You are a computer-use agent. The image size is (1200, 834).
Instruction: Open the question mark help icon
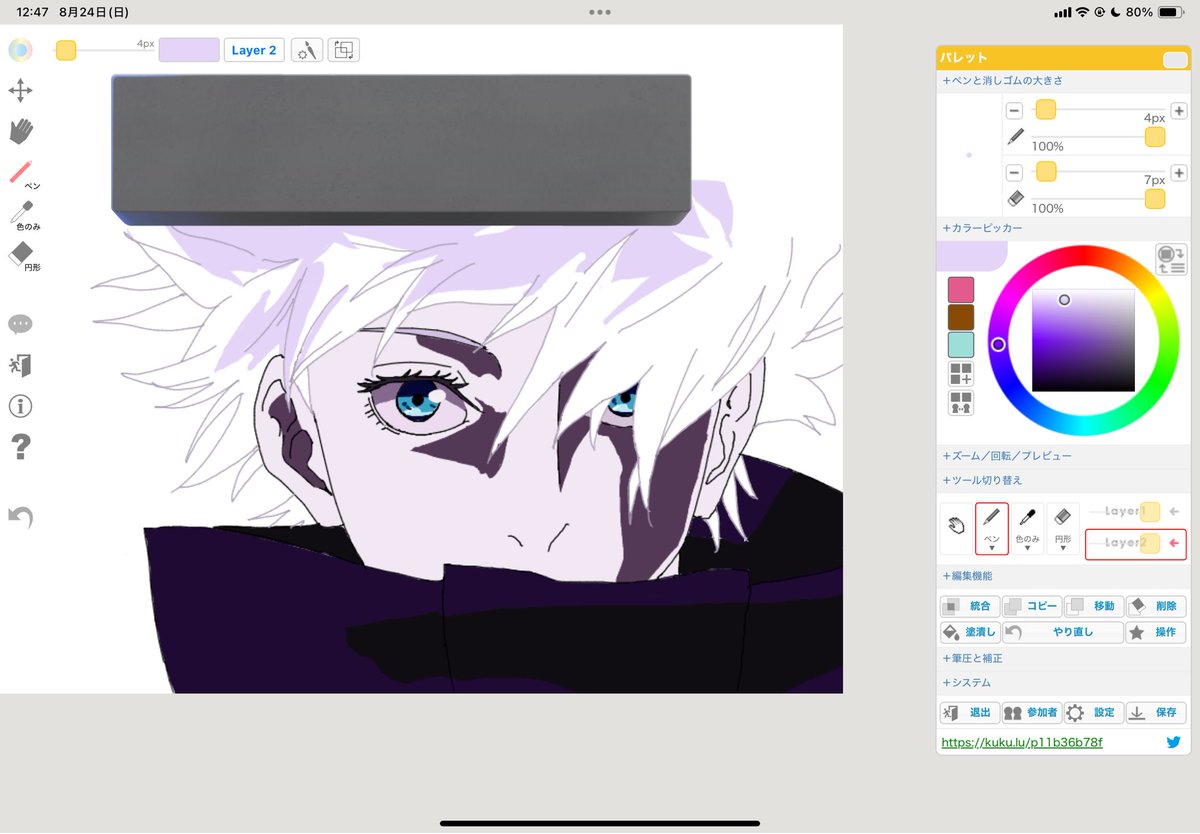20,446
